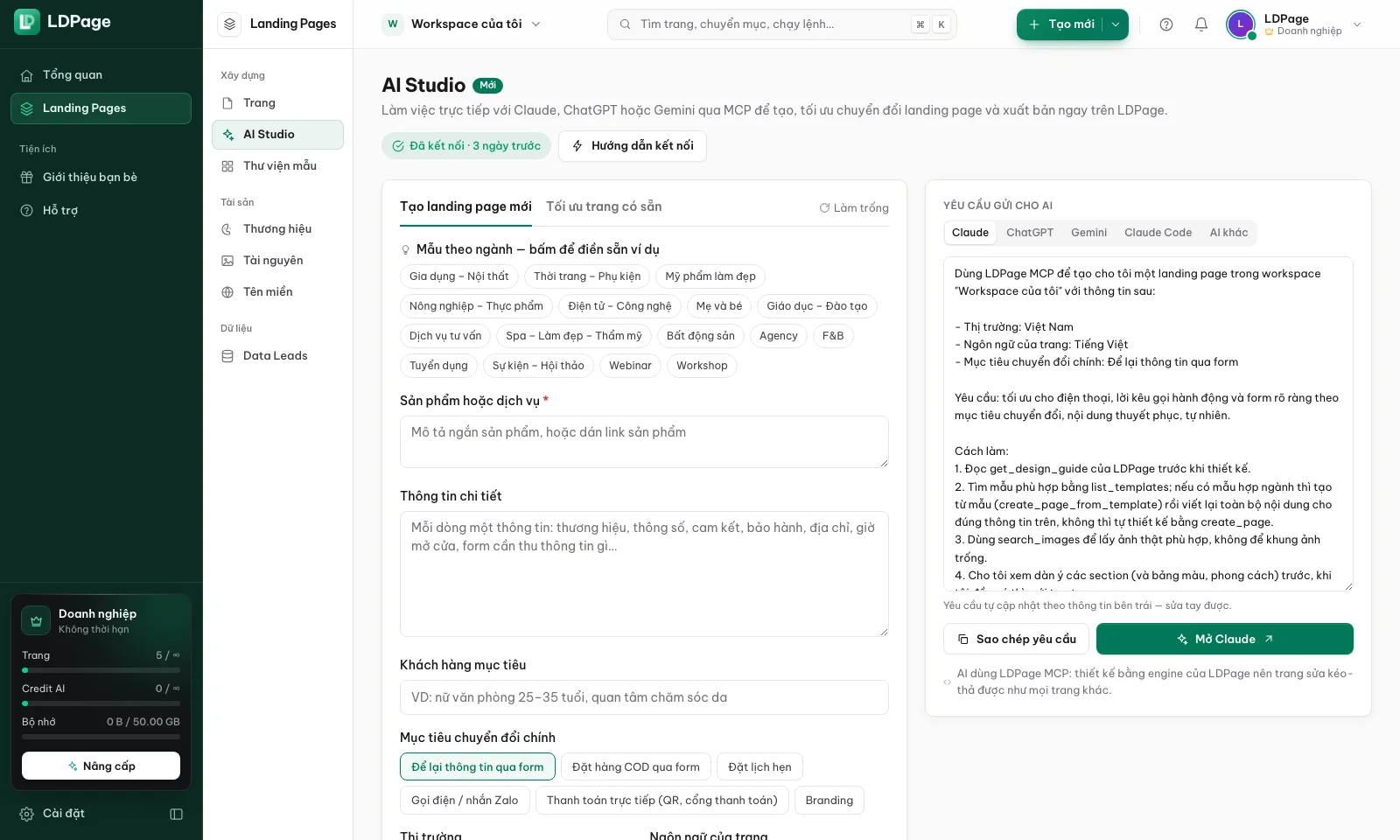Open Tổng quan home item
Image resolution: width=1400 pixels, height=840 pixels.
click(x=101, y=75)
